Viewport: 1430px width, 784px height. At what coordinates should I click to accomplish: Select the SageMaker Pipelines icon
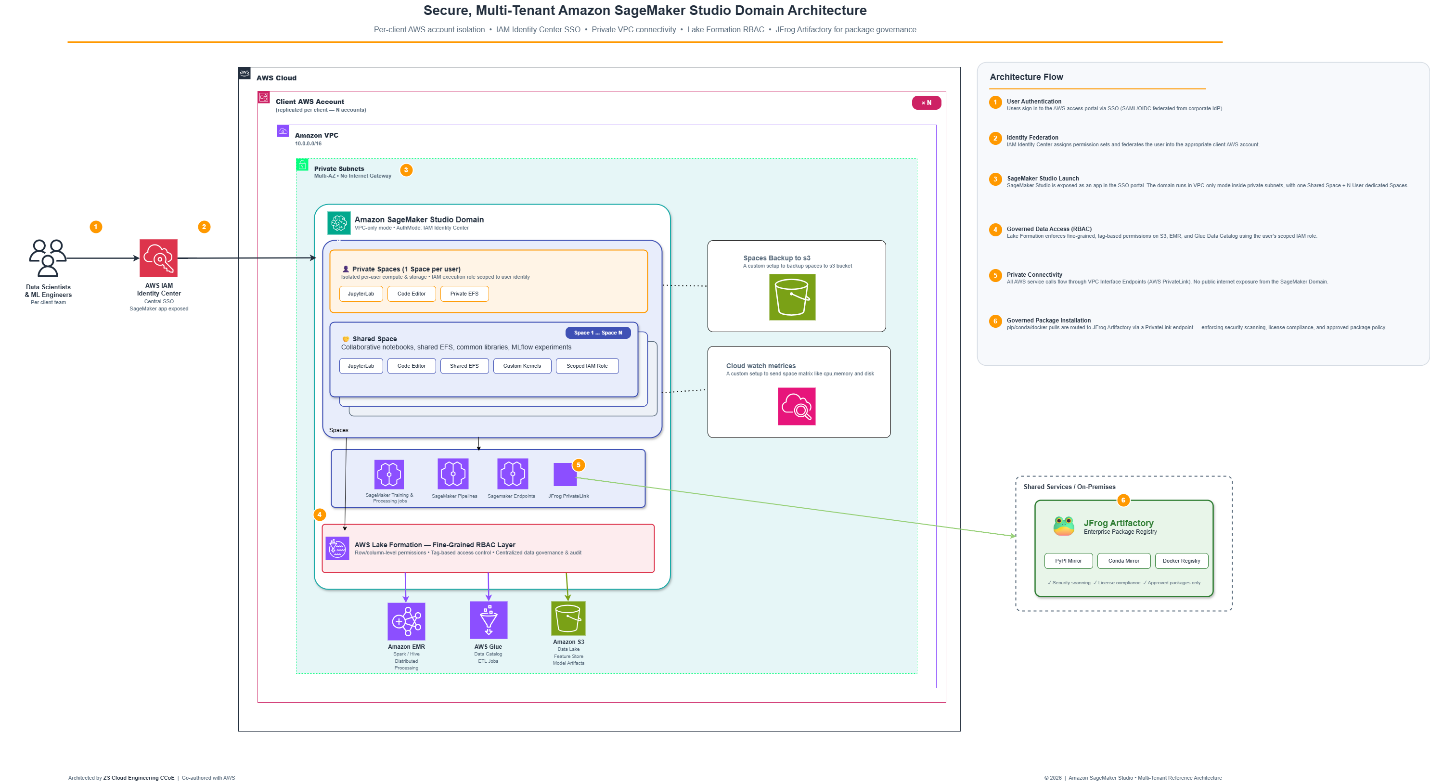[453, 474]
